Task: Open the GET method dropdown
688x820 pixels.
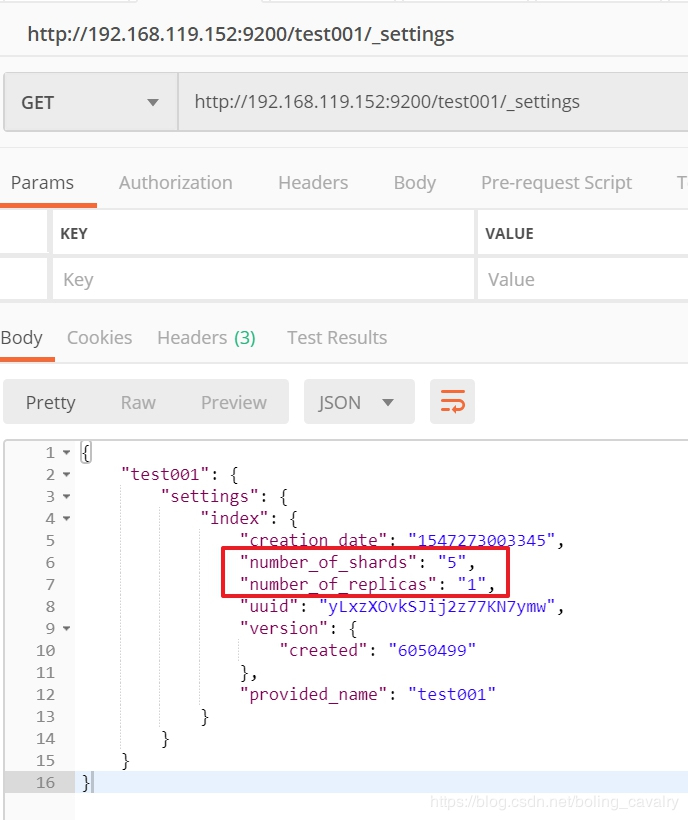Action: coord(91,102)
